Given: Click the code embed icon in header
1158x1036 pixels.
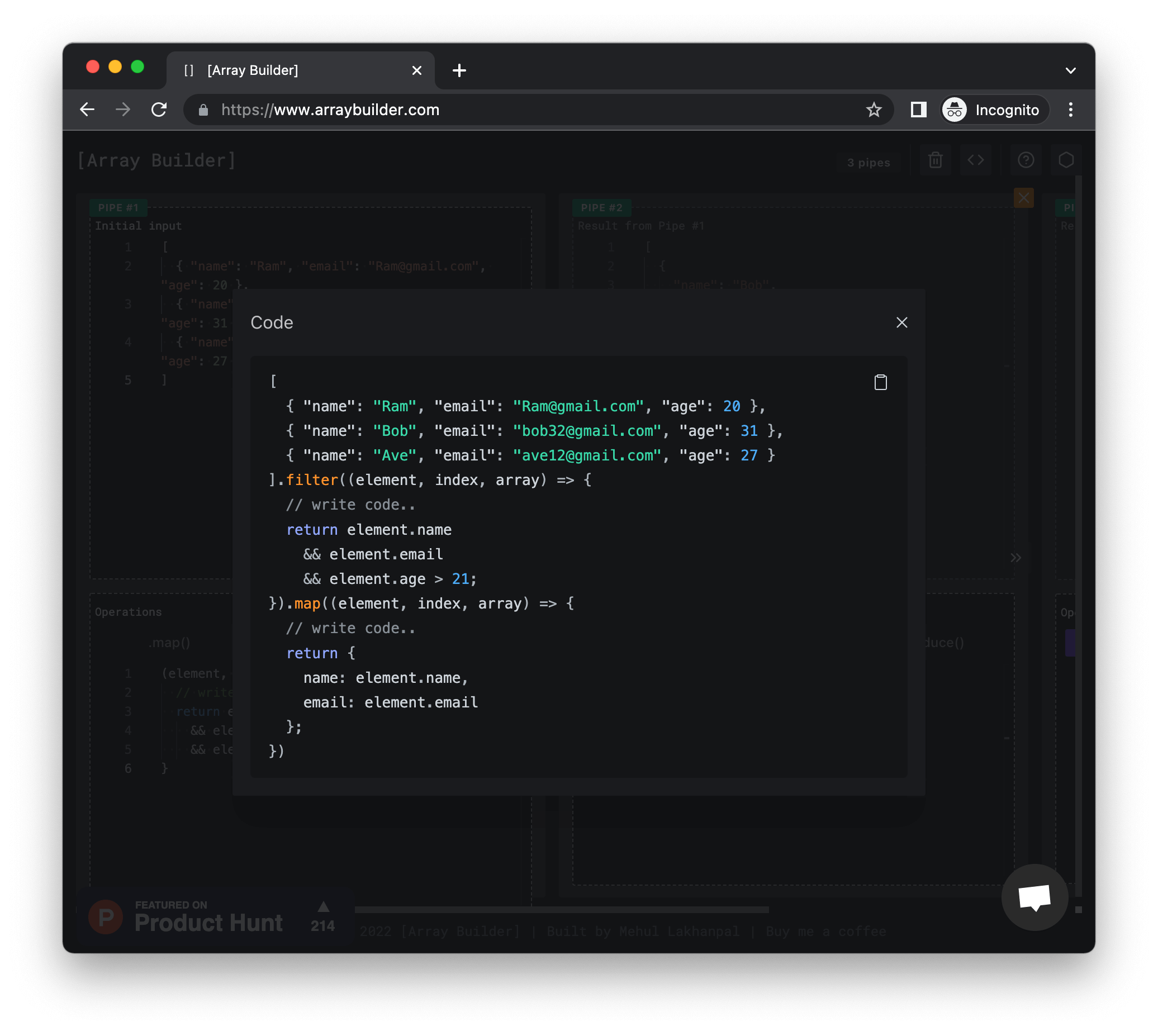Looking at the screenshot, I should (x=976, y=162).
